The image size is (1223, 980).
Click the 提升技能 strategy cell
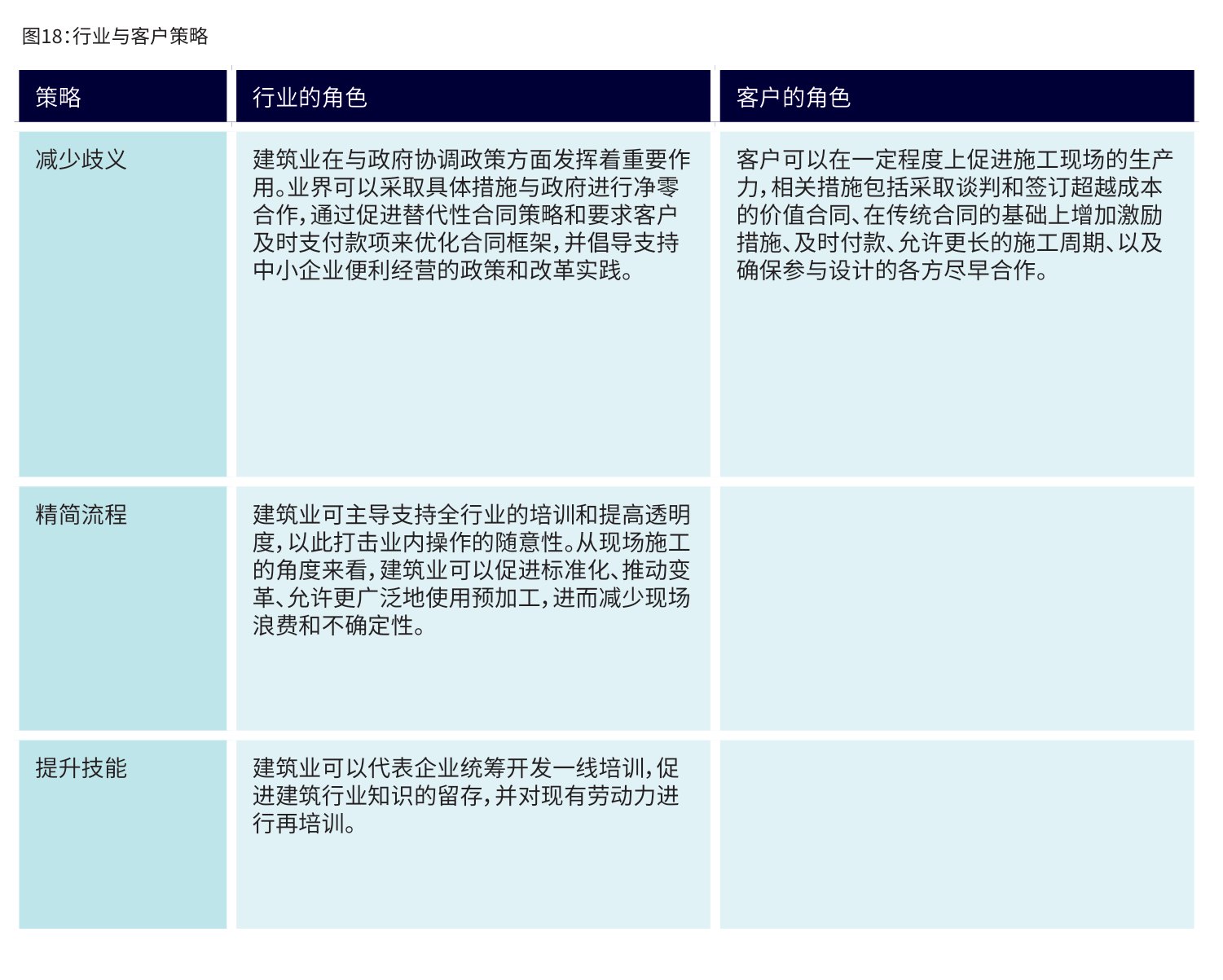coord(123,834)
